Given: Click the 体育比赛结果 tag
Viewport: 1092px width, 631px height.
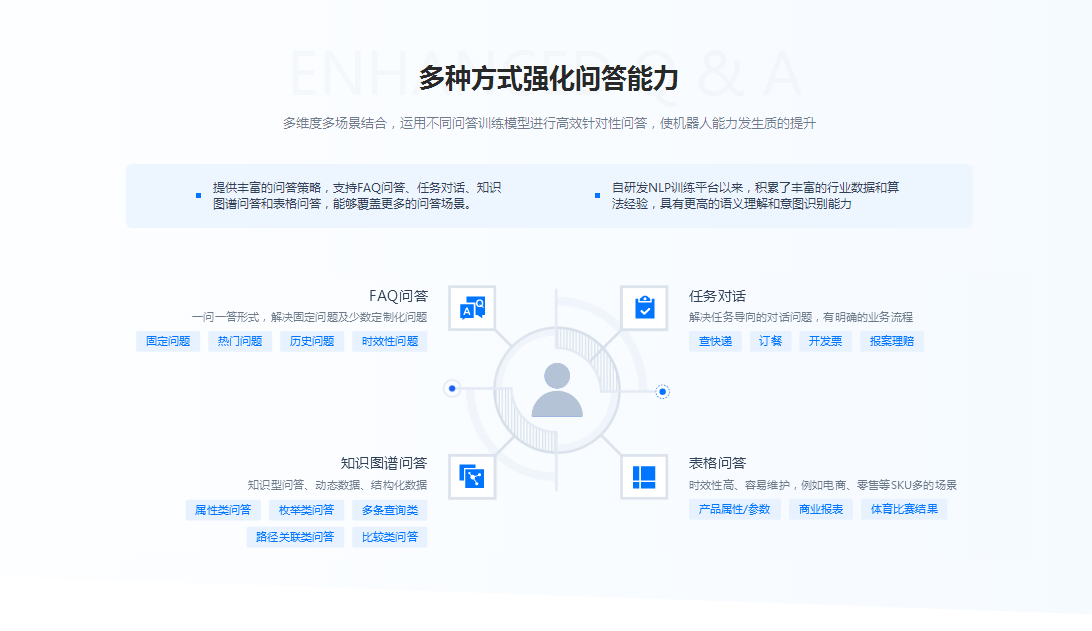Looking at the screenshot, I should pos(904,509).
